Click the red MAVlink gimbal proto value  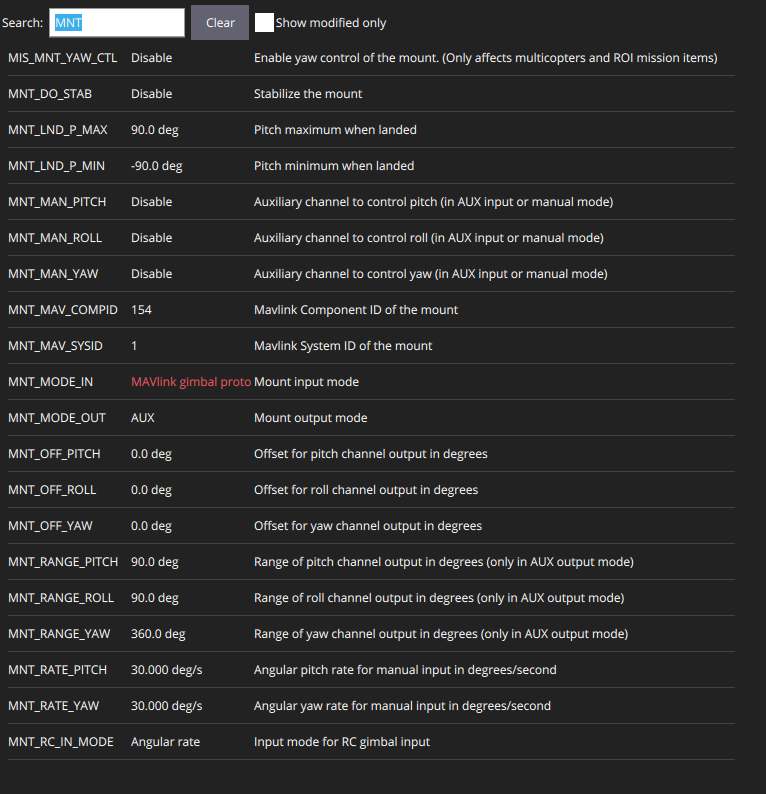191,381
